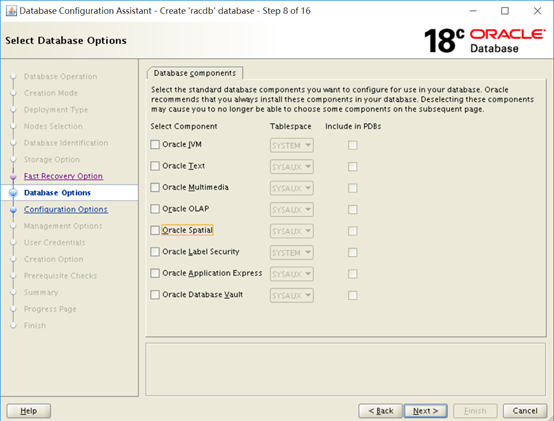Click the Tablespace column header
This screenshot has height=421, width=554.
pos(290,126)
